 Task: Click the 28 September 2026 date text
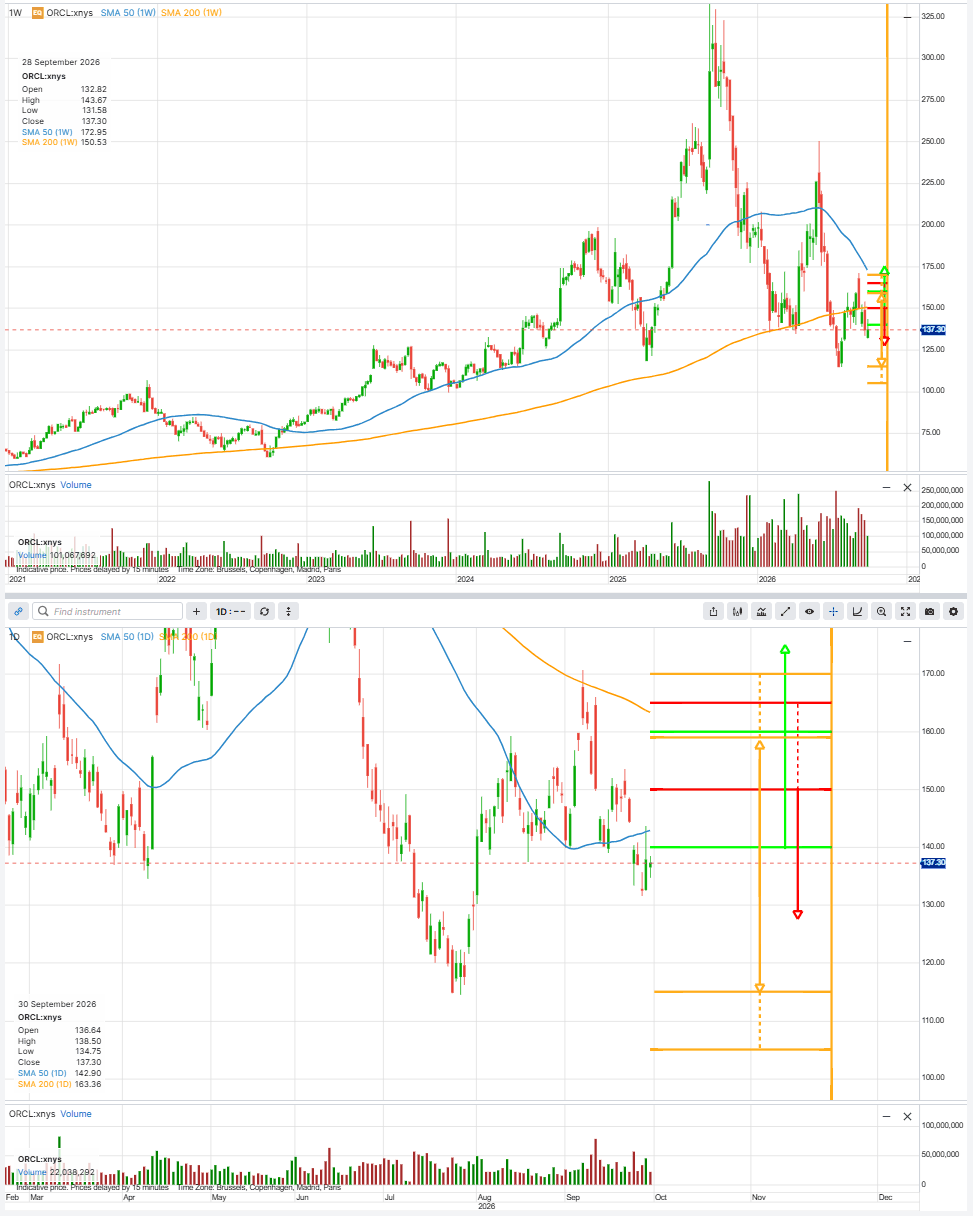click(61, 62)
